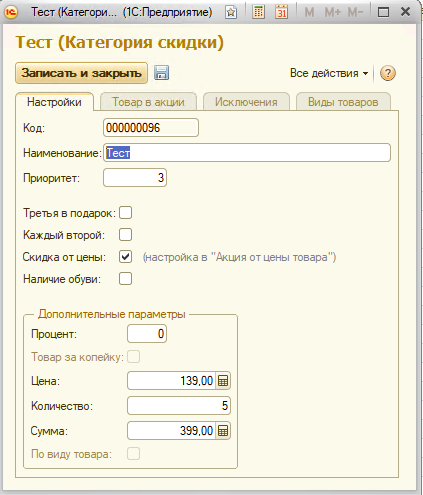Screen dimensions: 423x495
Task: Open help with question mark icon
Action: click(388, 73)
